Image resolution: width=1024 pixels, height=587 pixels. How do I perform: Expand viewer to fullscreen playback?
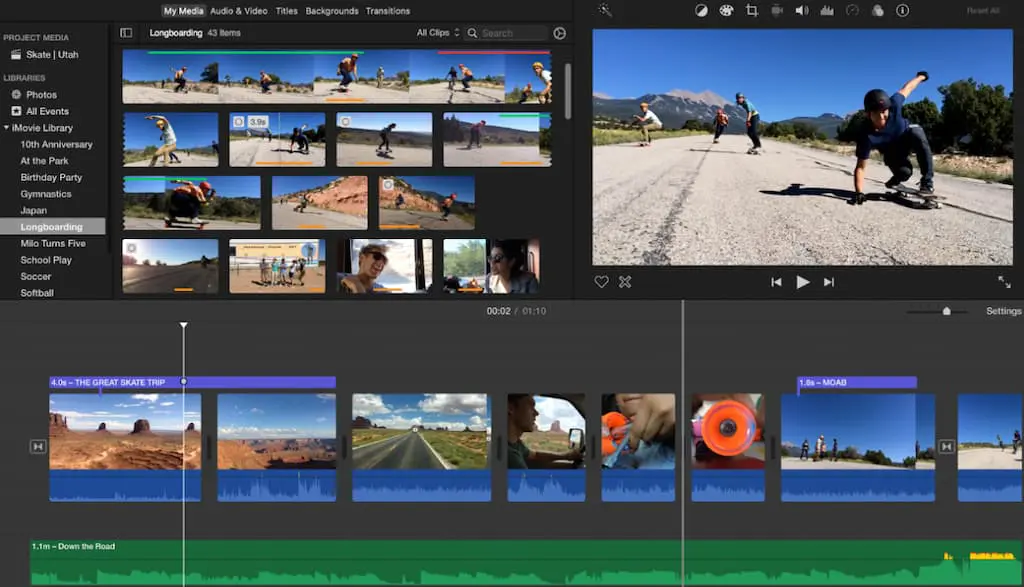coord(1004,282)
